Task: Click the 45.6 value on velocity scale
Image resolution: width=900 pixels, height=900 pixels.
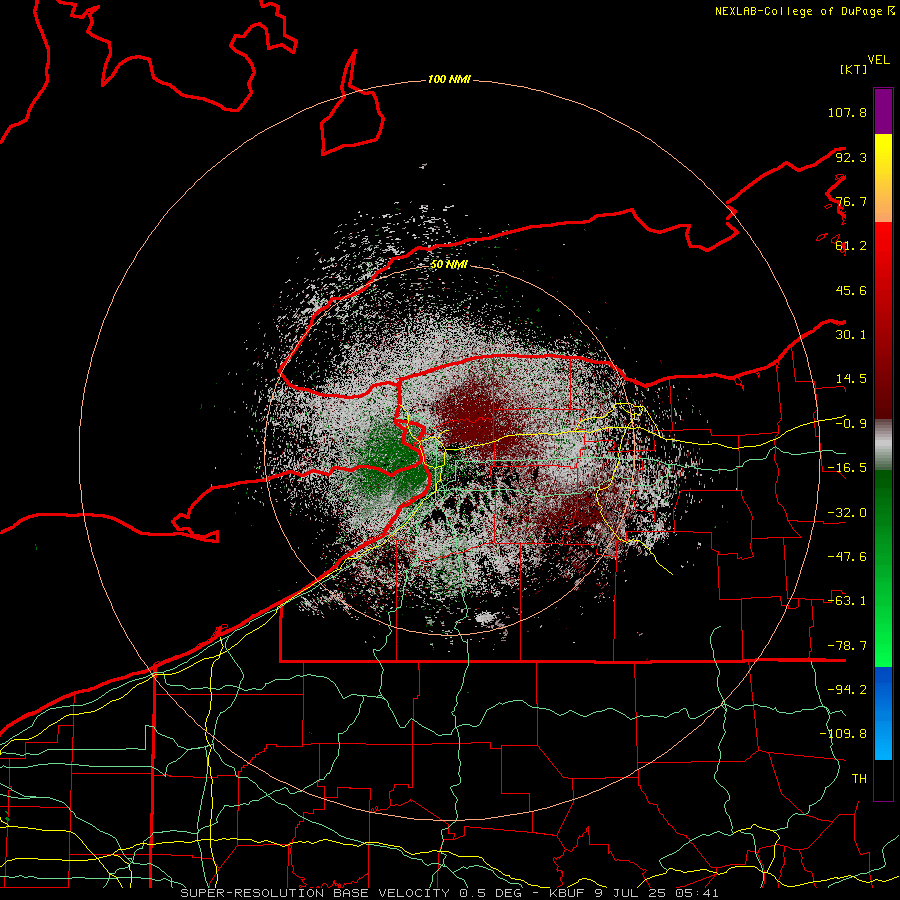Action: 851,290
